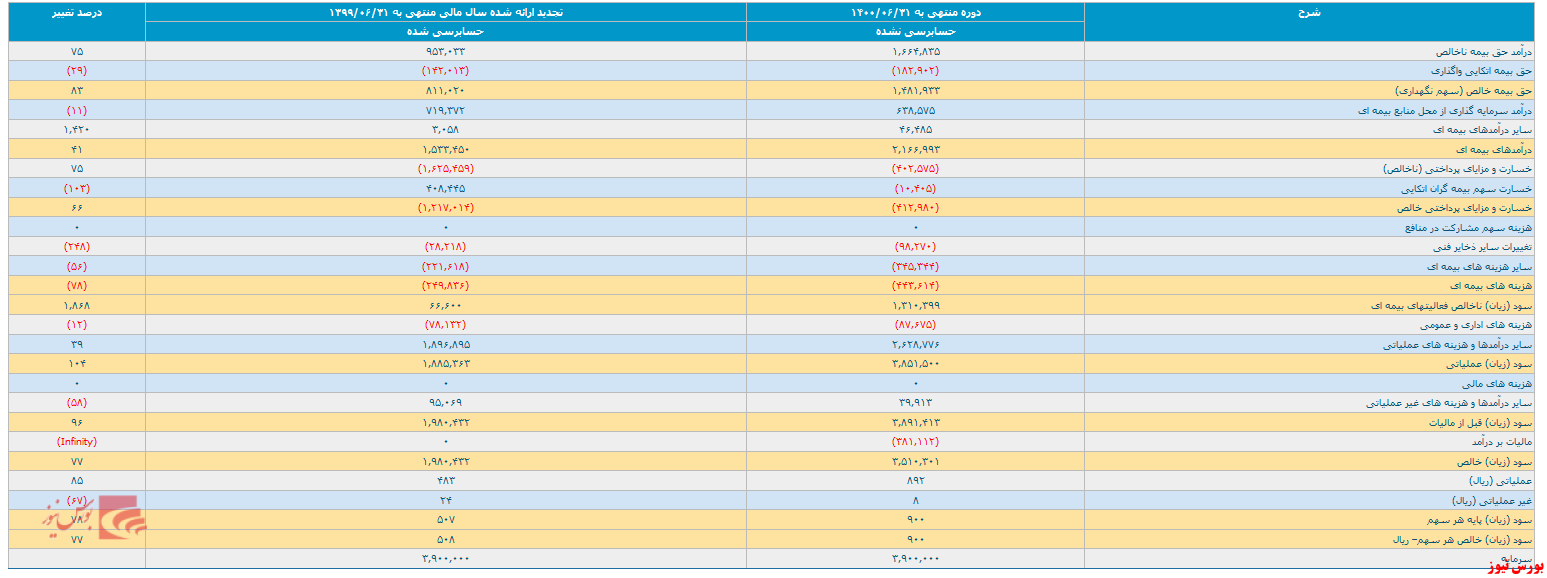Click row label 'غیر عملیاتی (ریال)'
Screen dimensions: 1547x578
(x=1493, y=500)
